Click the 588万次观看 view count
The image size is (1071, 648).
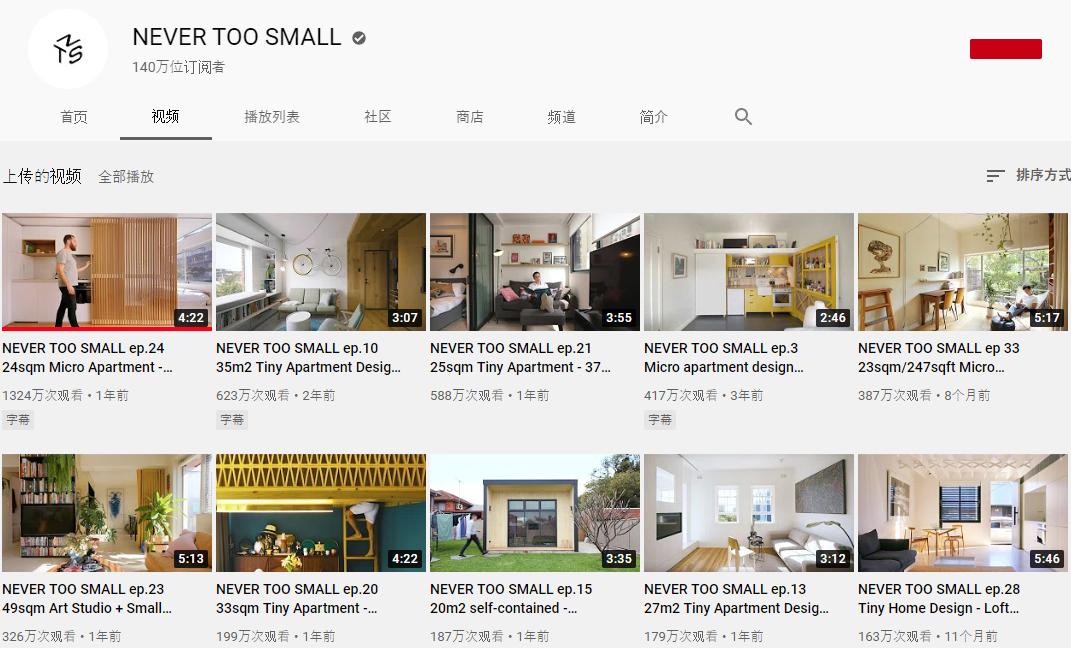(467, 395)
